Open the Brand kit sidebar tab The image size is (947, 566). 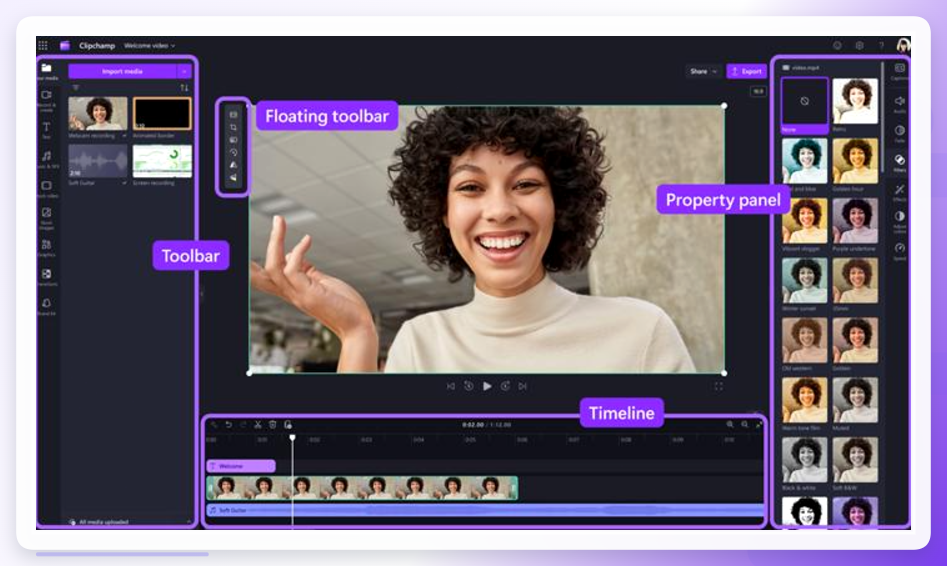tap(47, 306)
